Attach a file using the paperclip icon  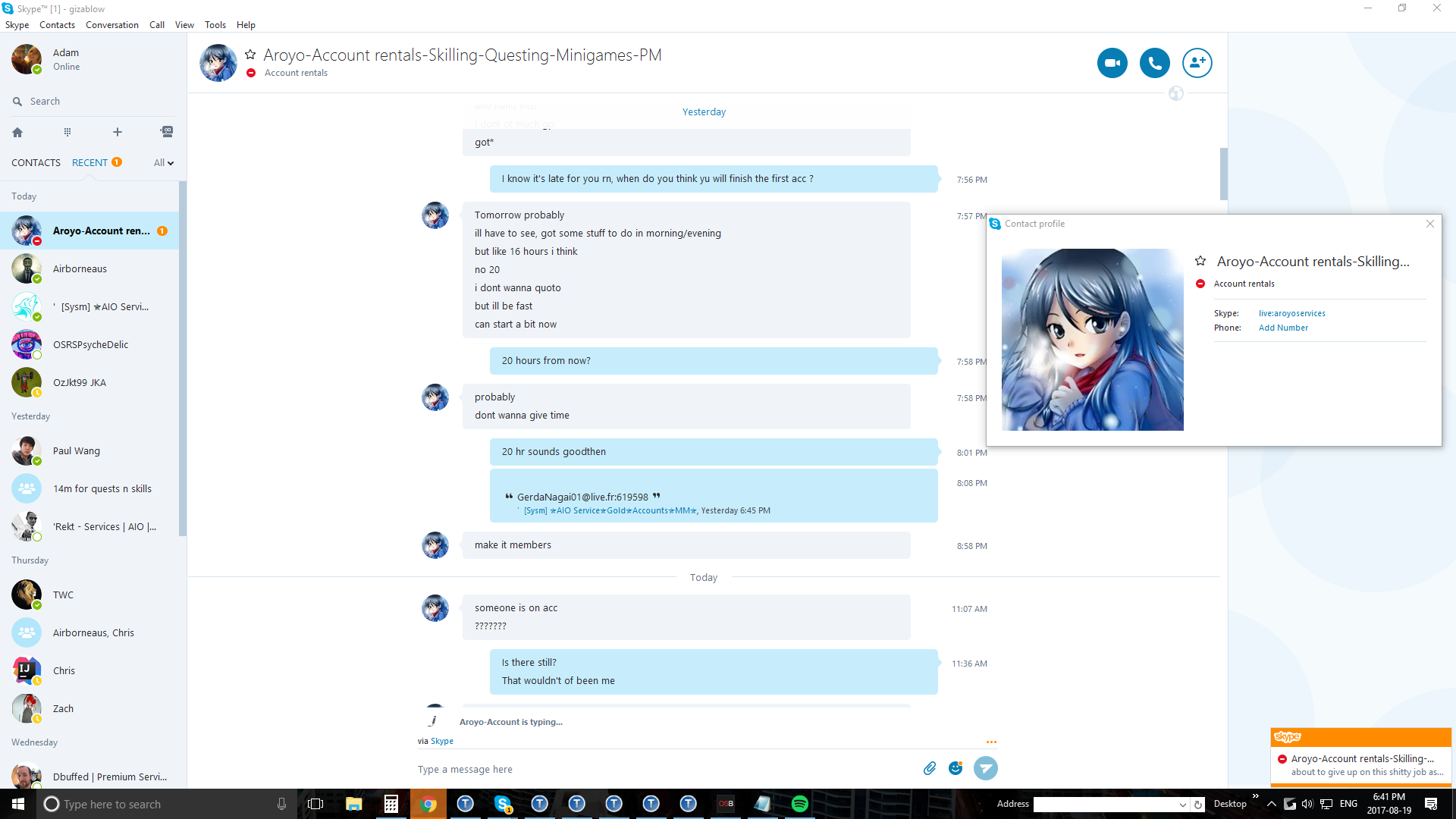pos(930,768)
